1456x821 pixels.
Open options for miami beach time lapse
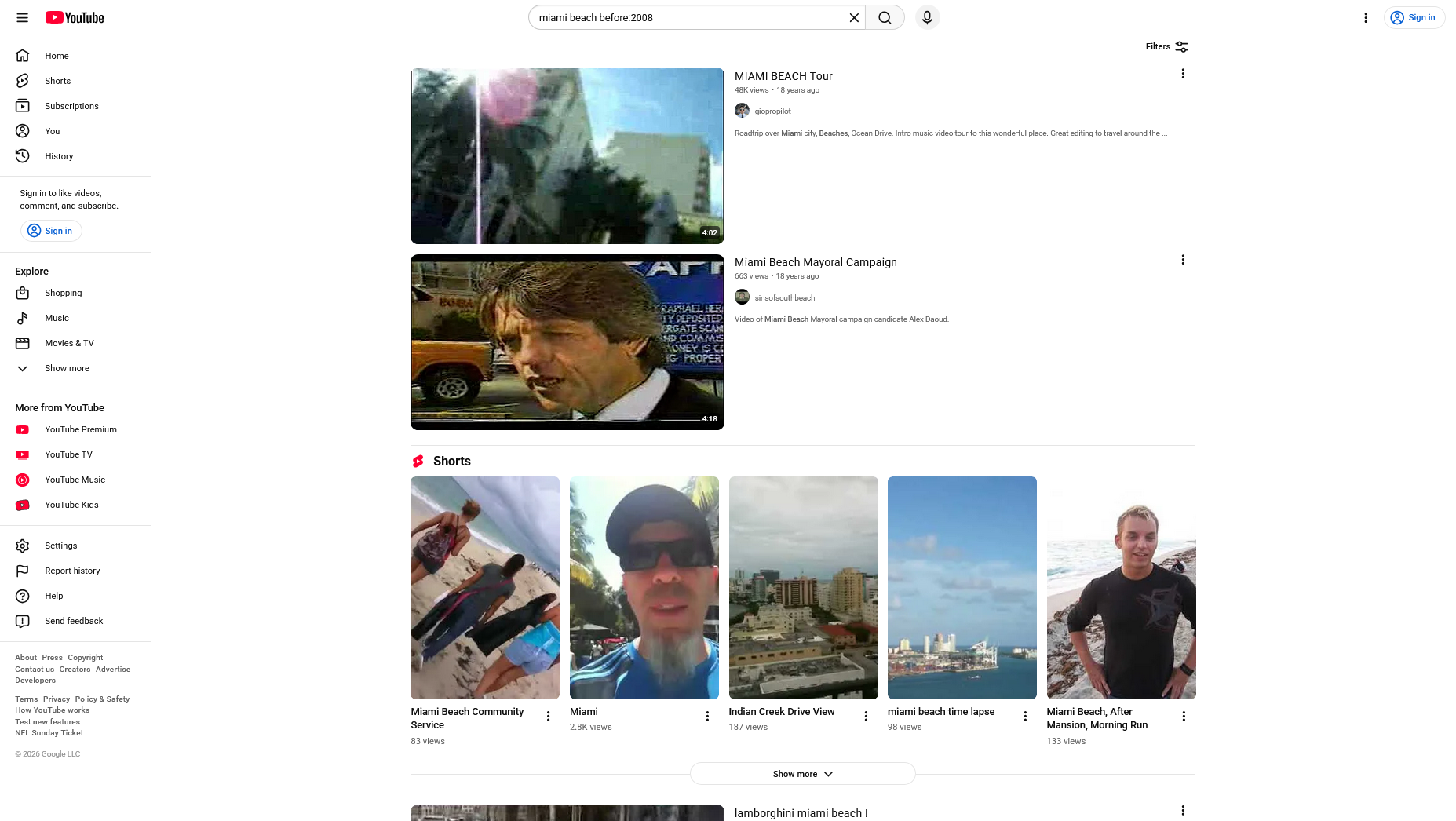tap(1025, 717)
